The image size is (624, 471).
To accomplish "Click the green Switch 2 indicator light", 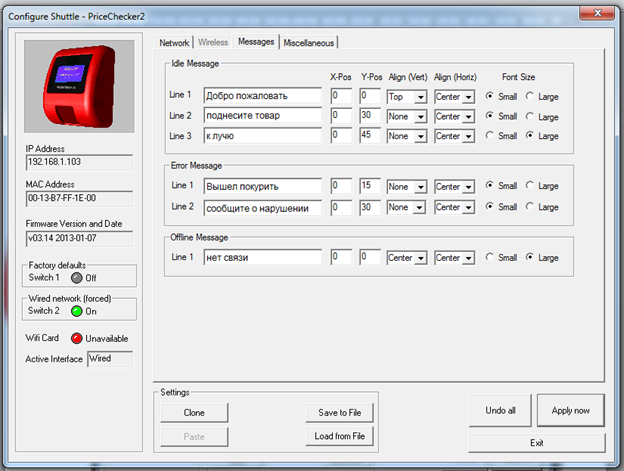I will [76, 311].
